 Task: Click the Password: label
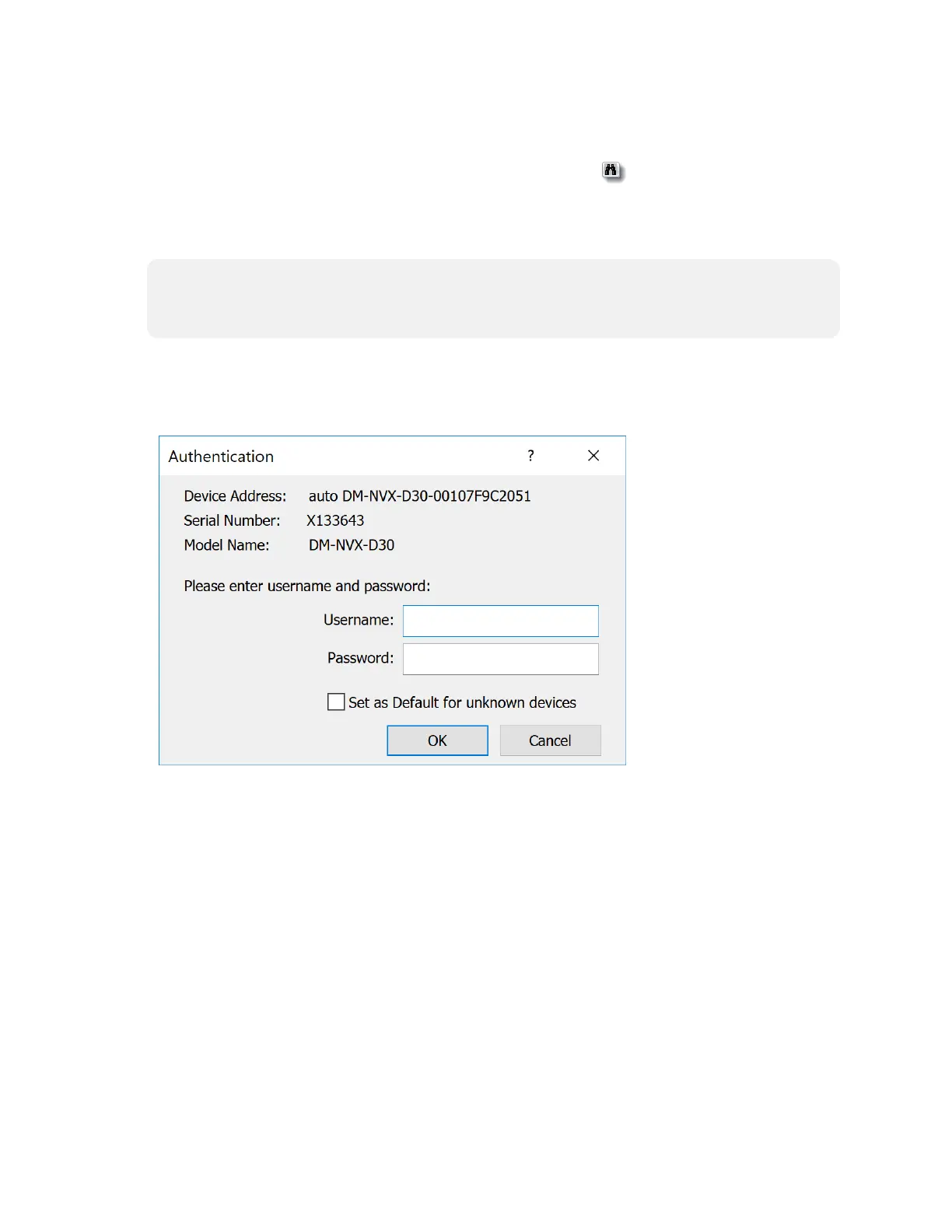point(360,658)
